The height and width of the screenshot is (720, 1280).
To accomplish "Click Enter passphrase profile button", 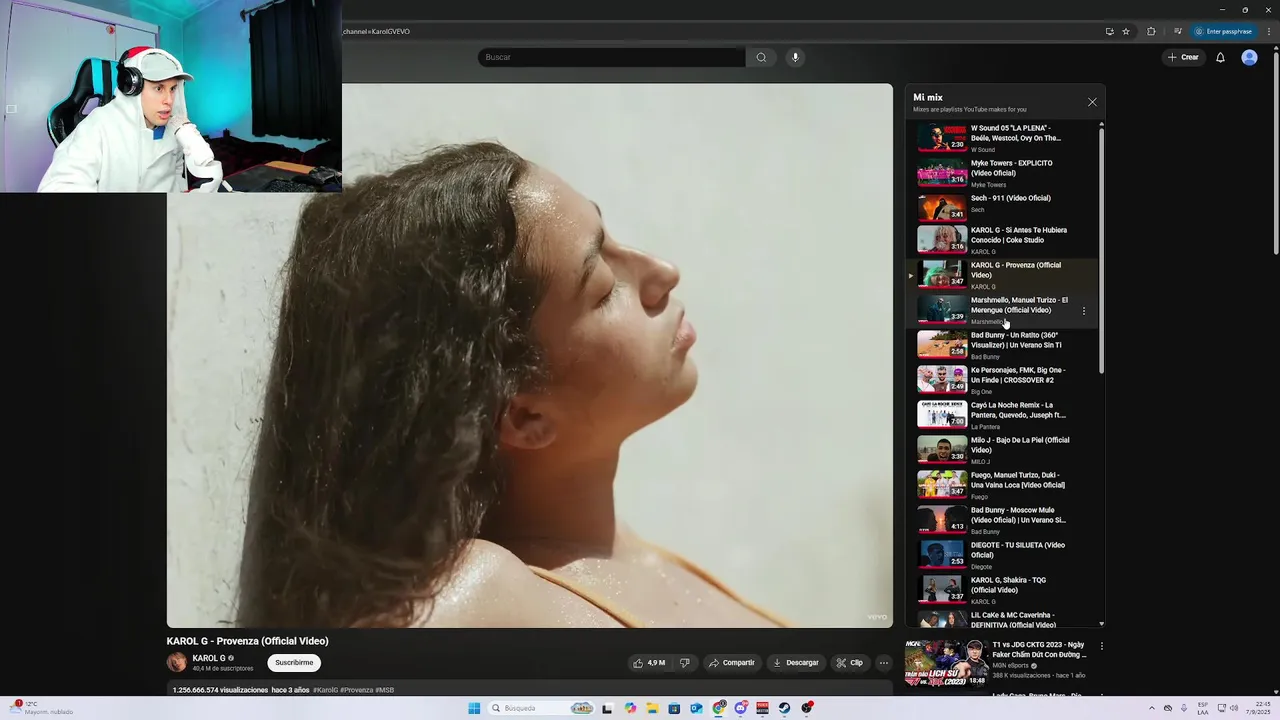I will click(1223, 31).
